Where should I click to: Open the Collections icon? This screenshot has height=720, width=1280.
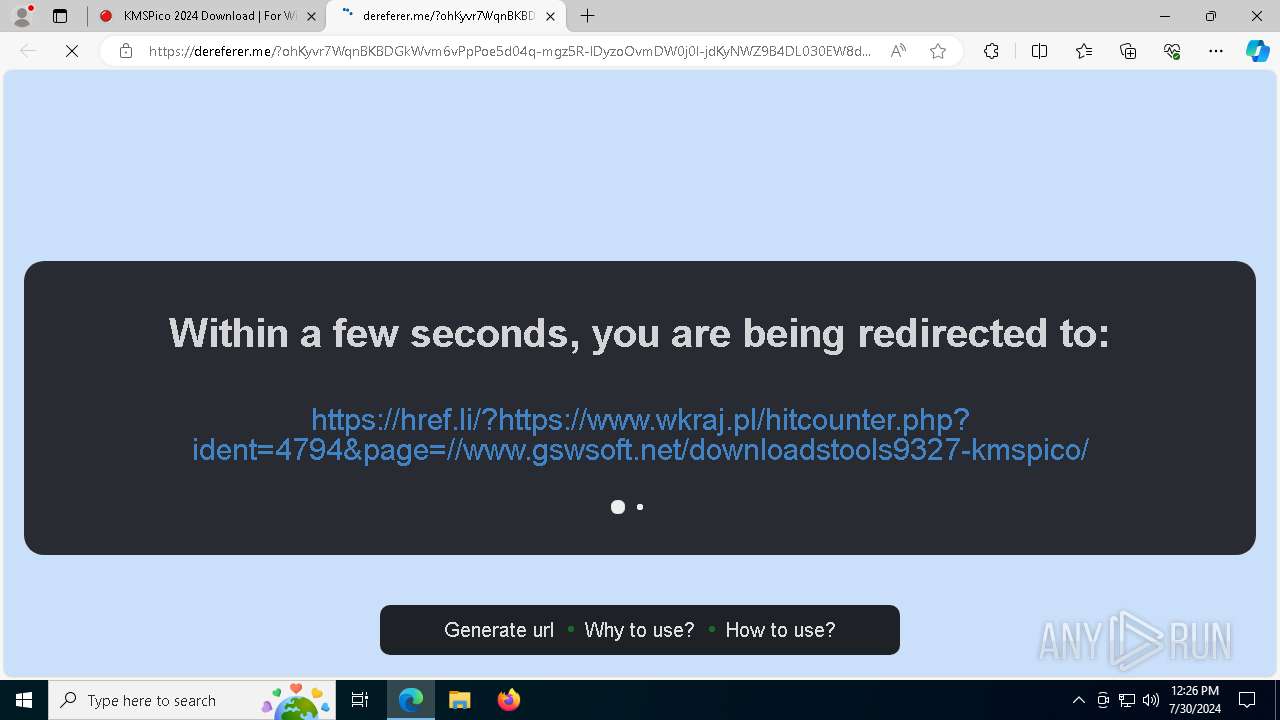tap(1128, 51)
